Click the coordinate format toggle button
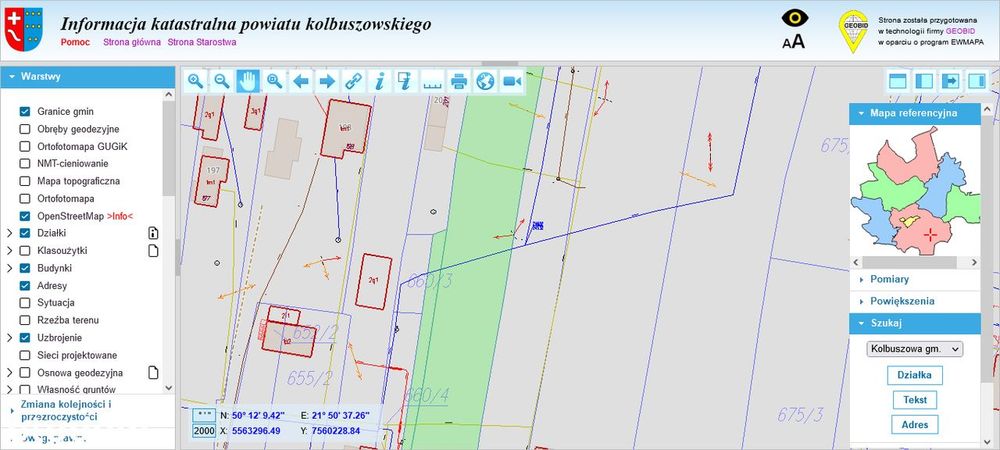Viewport: 1000px width, 450px height. (204, 415)
